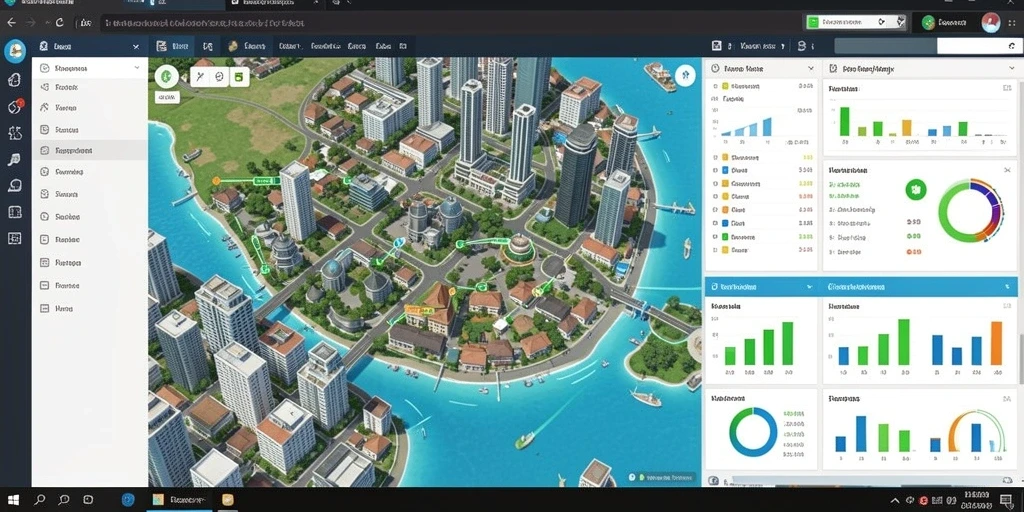Toggle checkbox beside the green legend row
The width and height of the screenshot is (1024, 512).
725,236
